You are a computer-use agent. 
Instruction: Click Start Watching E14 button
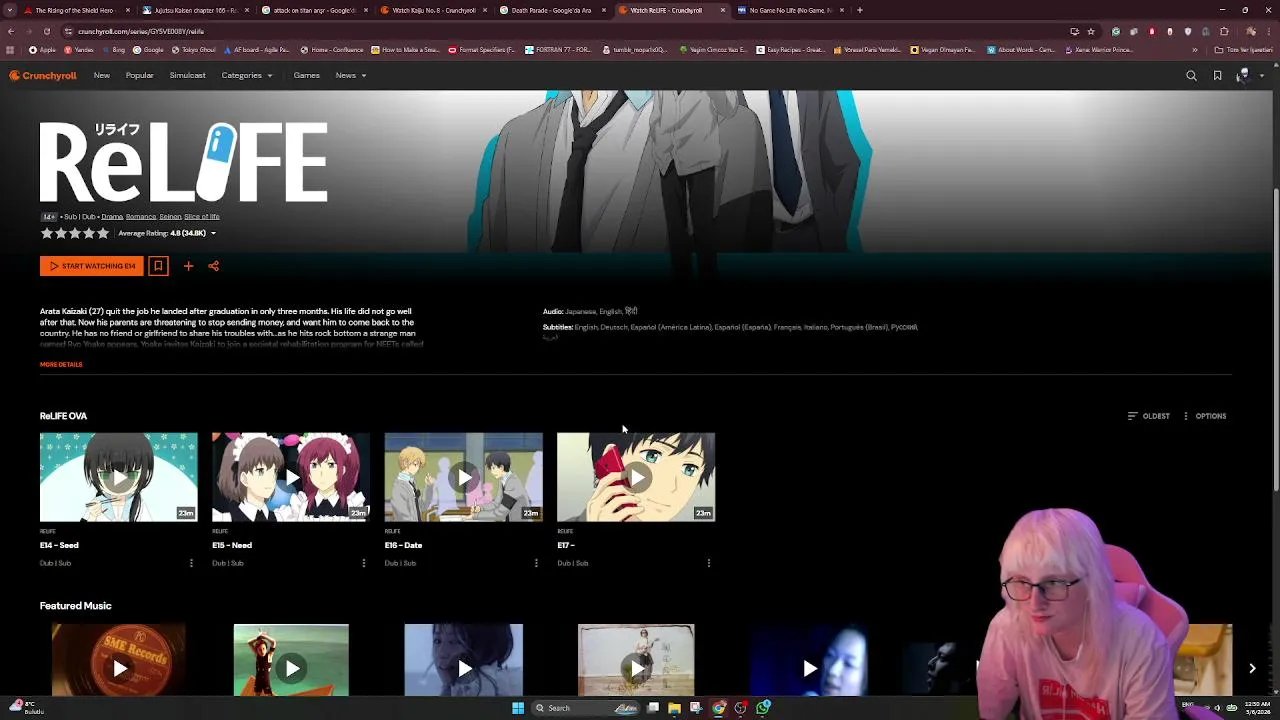click(x=91, y=266)
